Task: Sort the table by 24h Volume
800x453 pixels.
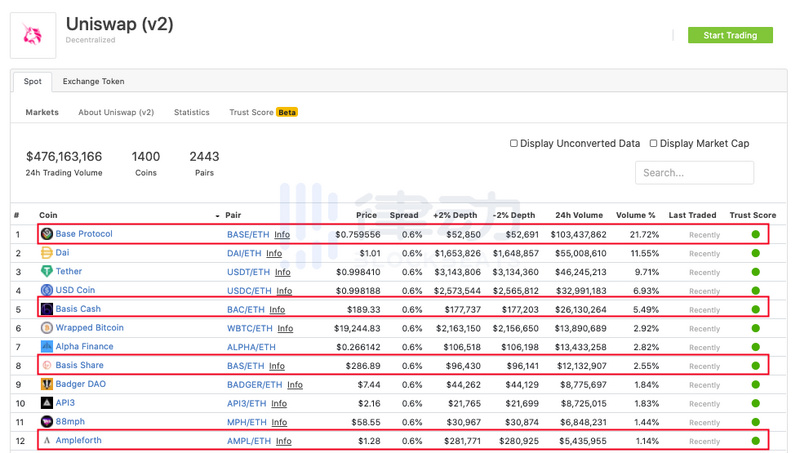Action: click(579, 215)
